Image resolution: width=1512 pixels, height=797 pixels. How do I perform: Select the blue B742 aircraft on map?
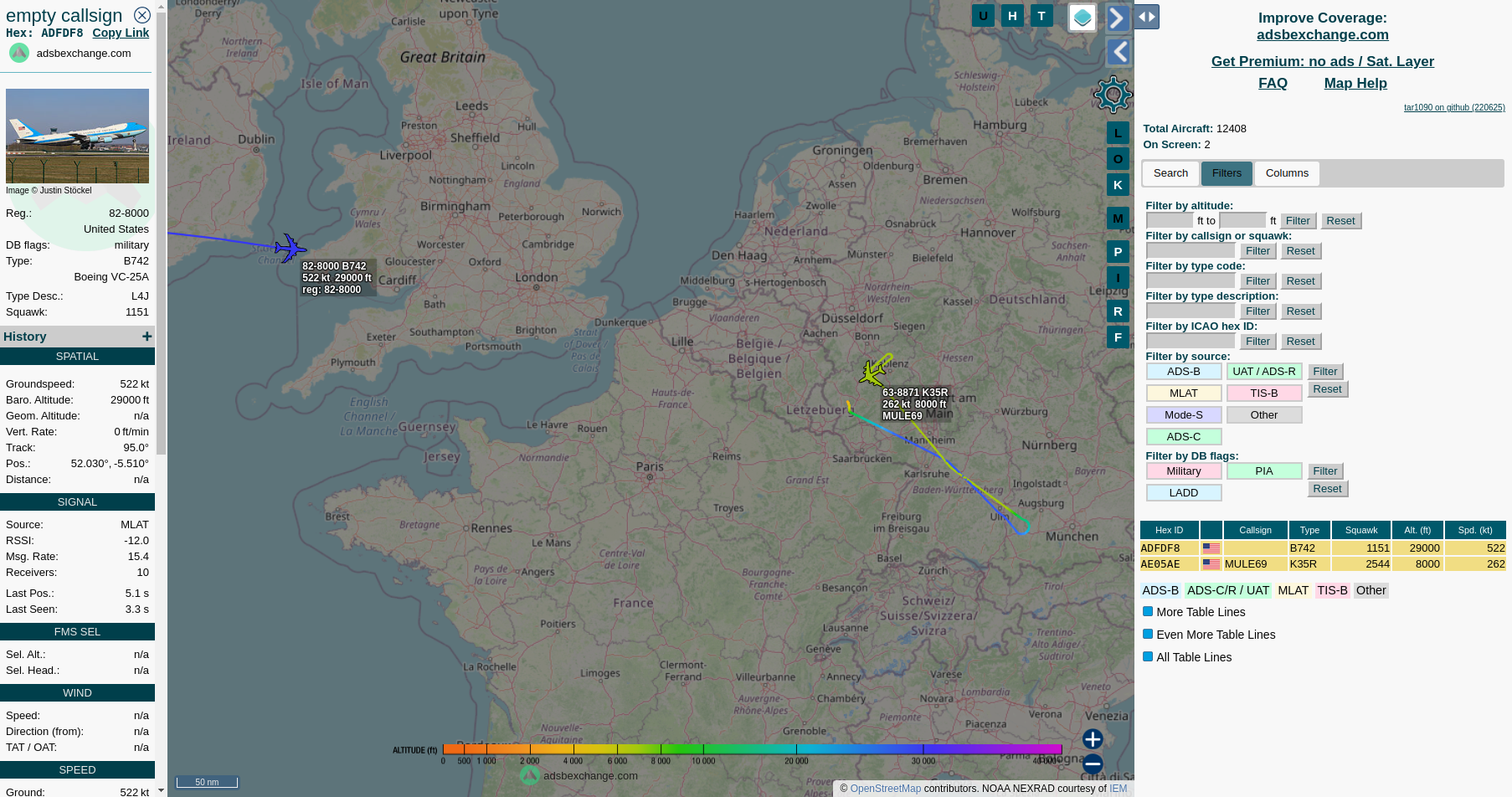point(290,248)
